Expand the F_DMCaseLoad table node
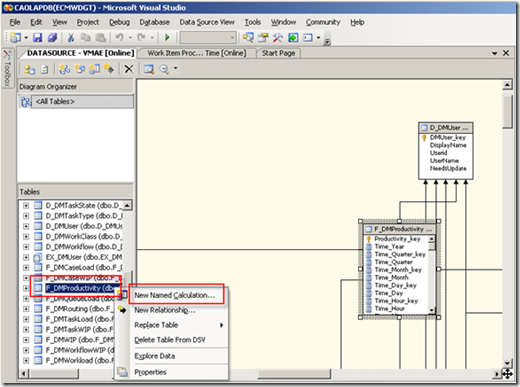Viewport: 520px width, 387px height. (x=26, y=268)
